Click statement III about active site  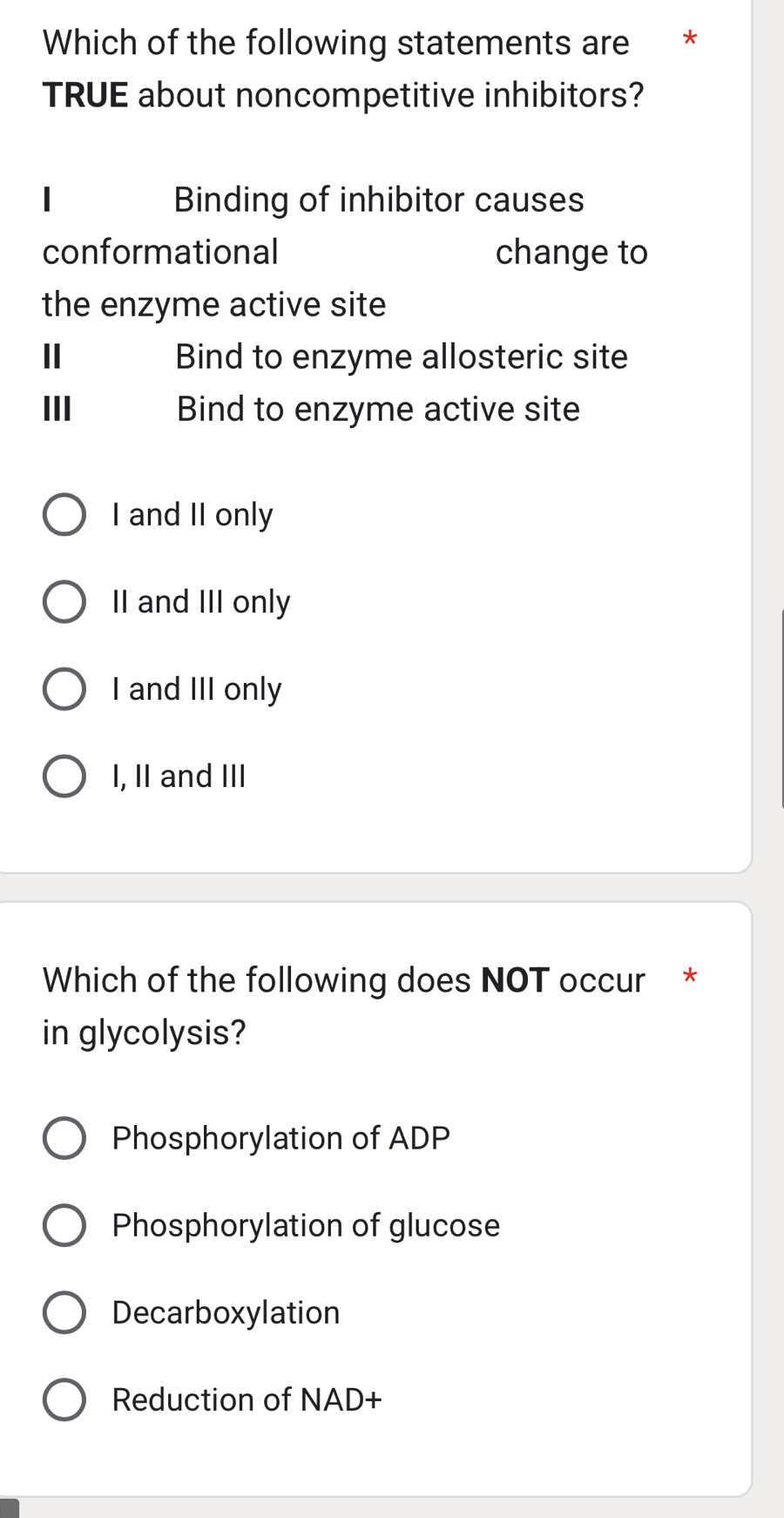[x=311, y=409]
